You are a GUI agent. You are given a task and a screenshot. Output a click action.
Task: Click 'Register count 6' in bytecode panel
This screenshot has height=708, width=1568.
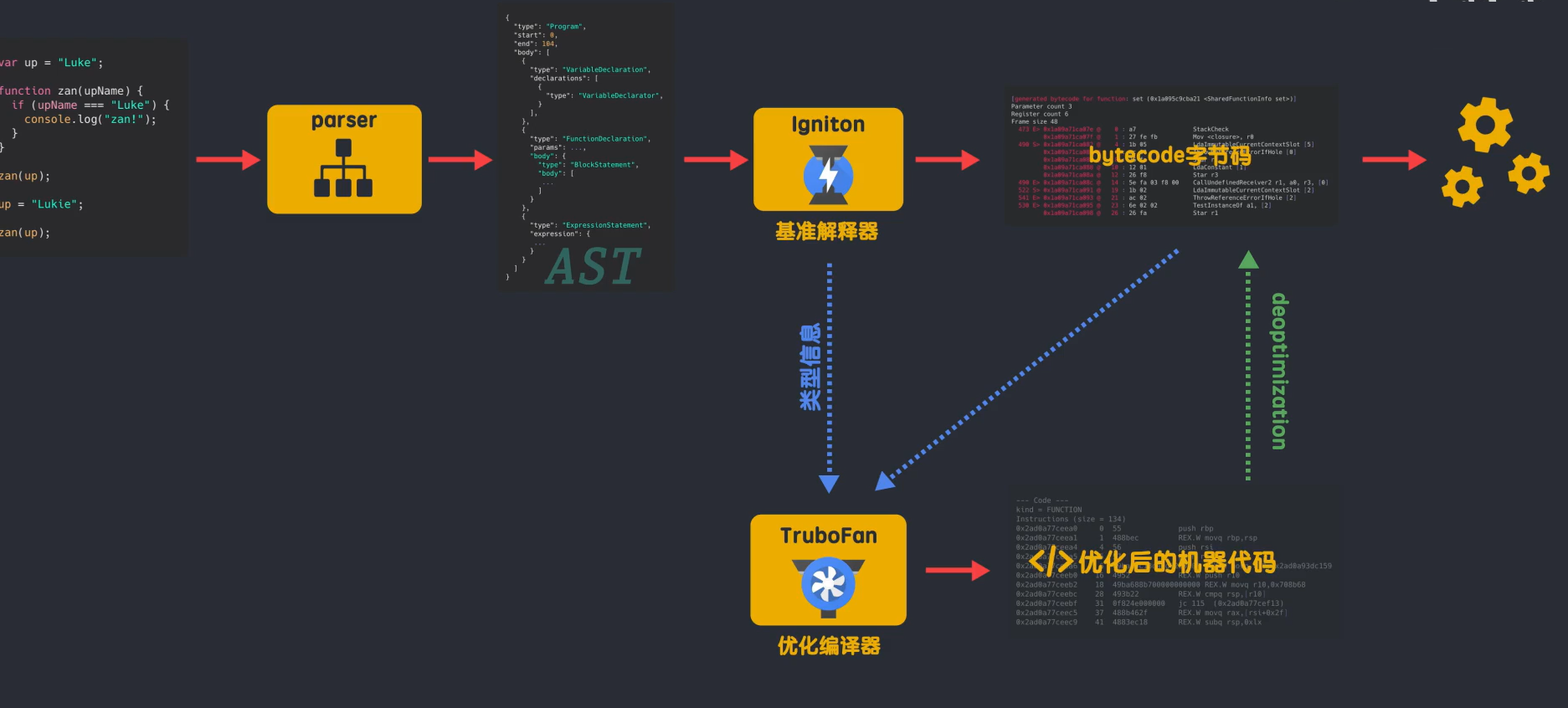click(x=1040, y=114)
